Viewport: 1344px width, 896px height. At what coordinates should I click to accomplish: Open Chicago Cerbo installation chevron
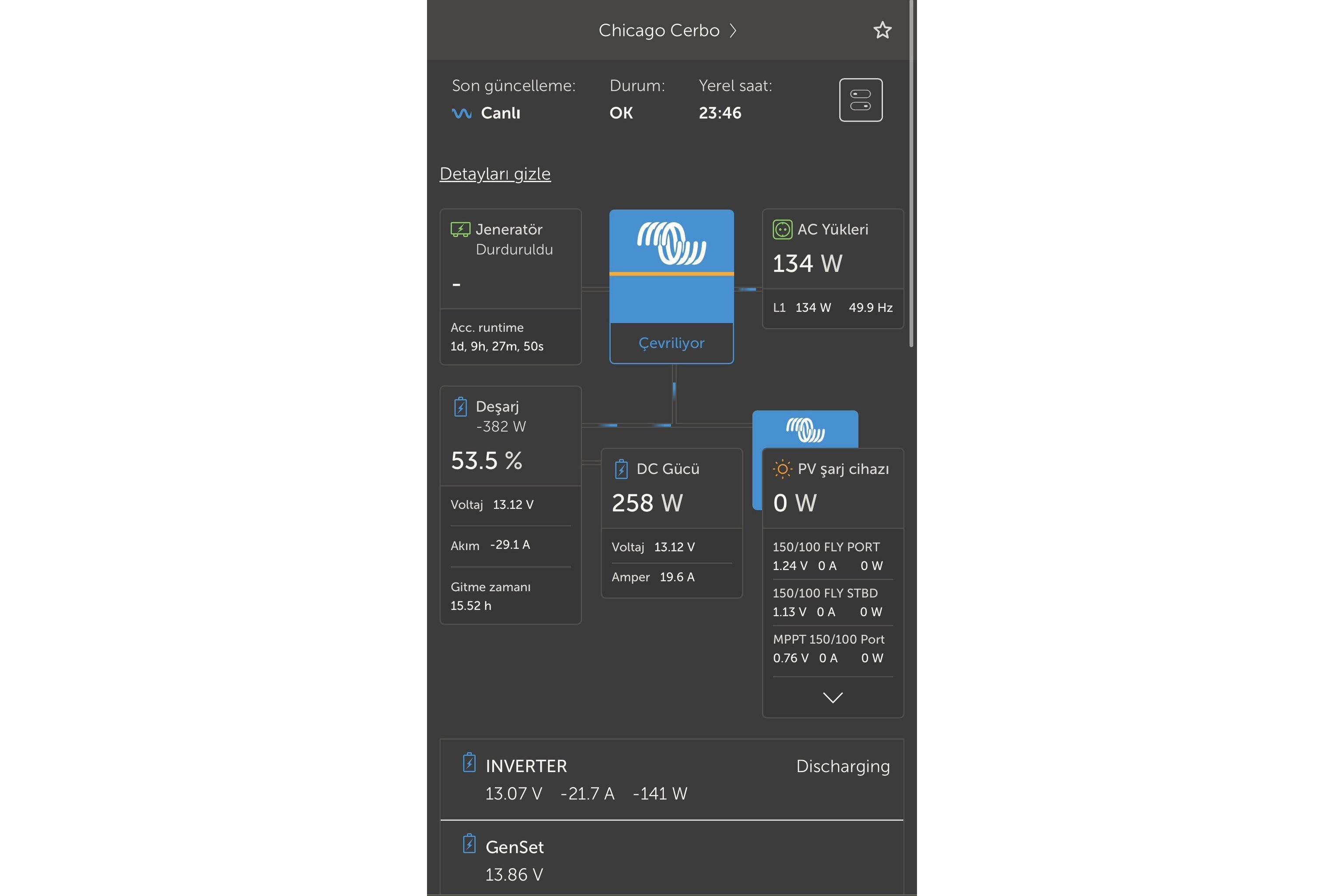point(733,31)
